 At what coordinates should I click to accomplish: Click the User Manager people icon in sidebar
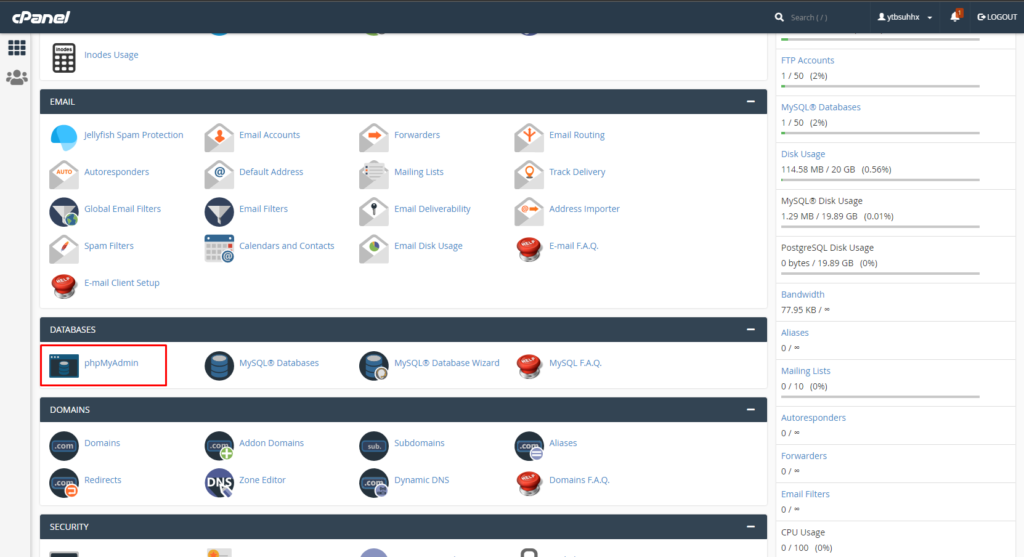pyautogui.click(x=17, y=77)
